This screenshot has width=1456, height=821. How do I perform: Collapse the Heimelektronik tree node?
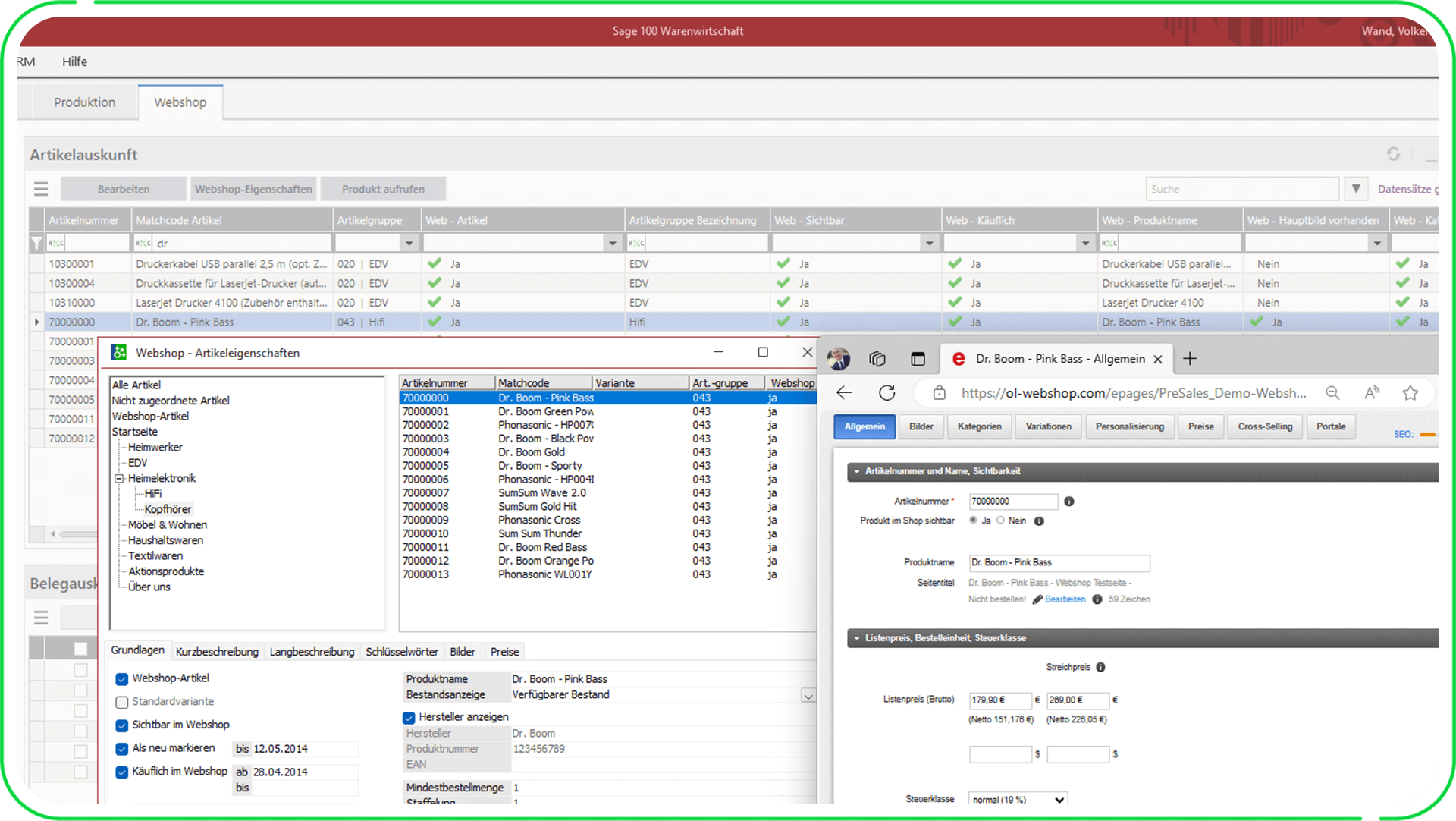(119, 479)
